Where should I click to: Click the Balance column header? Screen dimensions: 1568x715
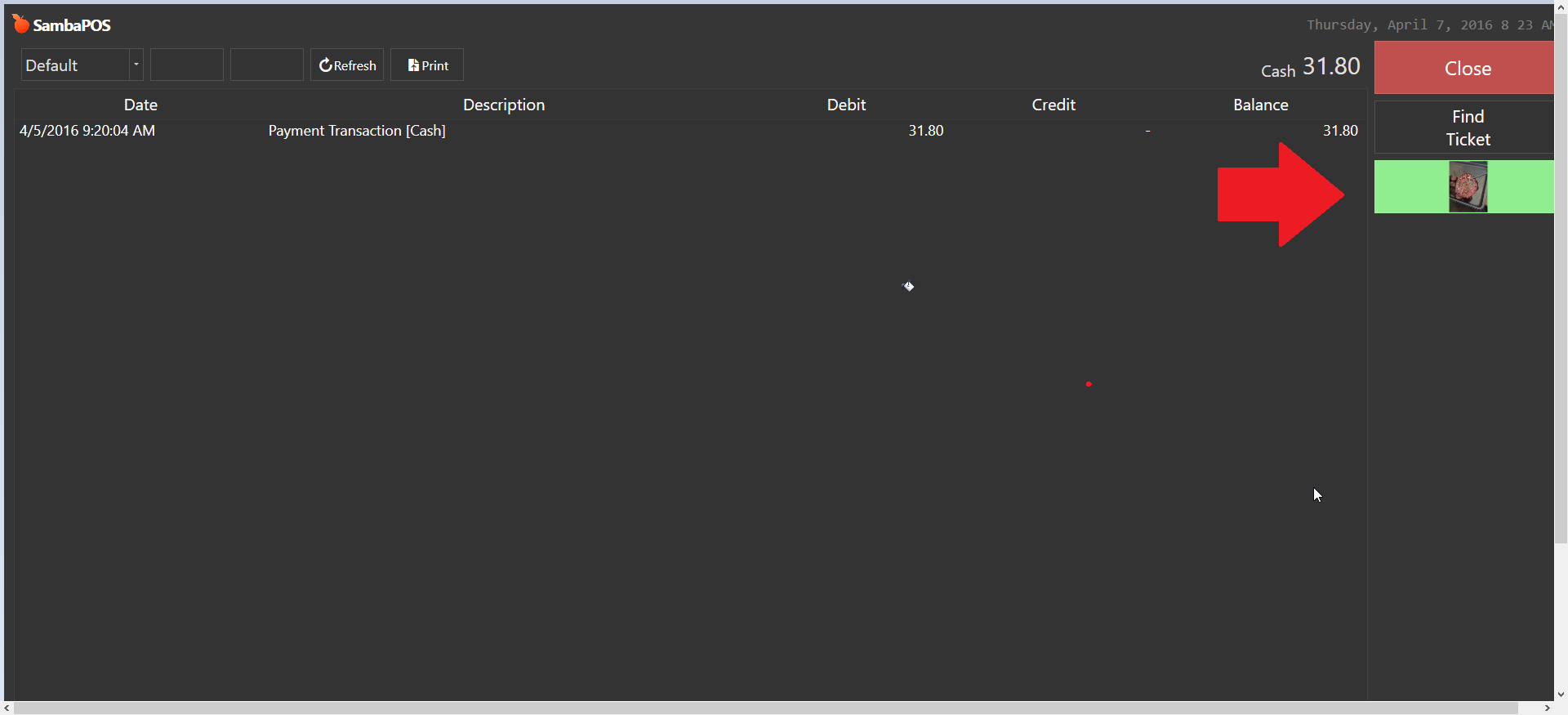tap(1260, 105)
